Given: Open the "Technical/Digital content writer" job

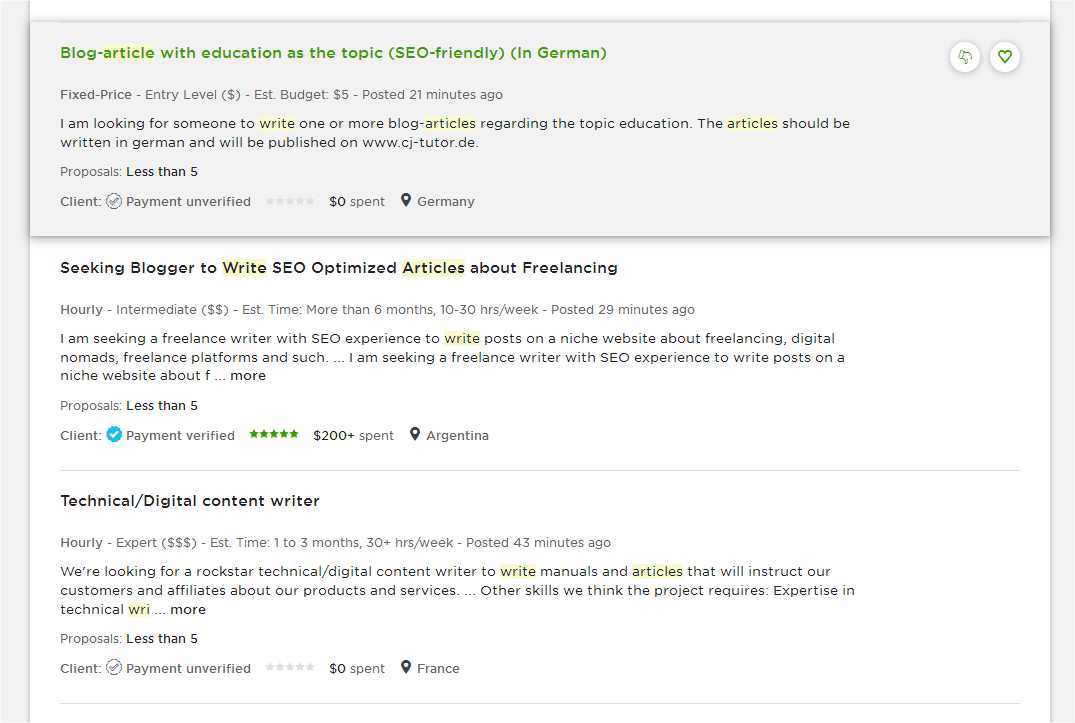Looking at the screenshot, I should click(190, 501).
